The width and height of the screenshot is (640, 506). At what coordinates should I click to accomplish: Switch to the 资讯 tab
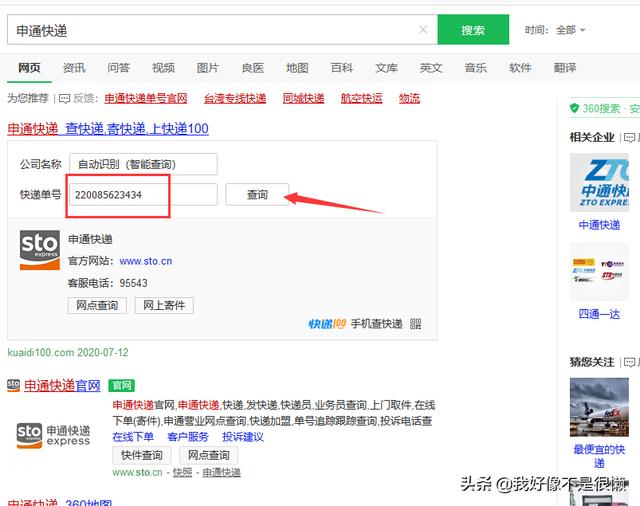(x=74, y=68)
